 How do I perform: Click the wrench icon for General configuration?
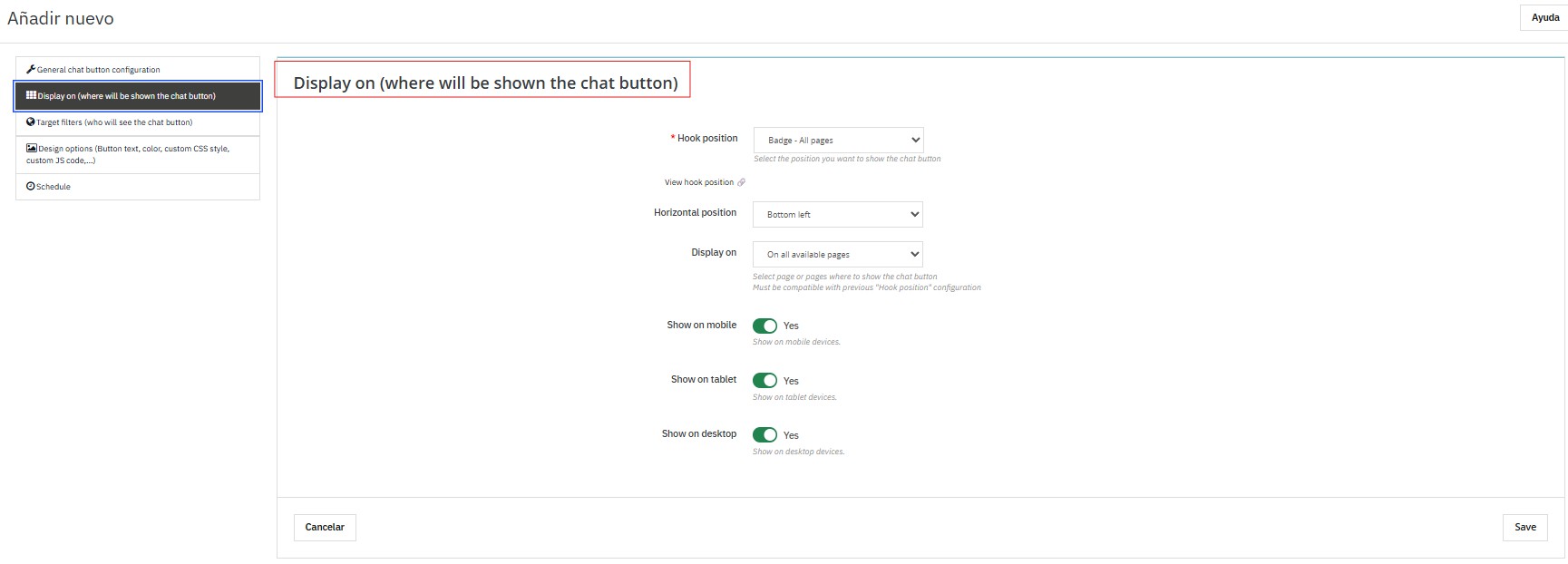tap(31, 69)
